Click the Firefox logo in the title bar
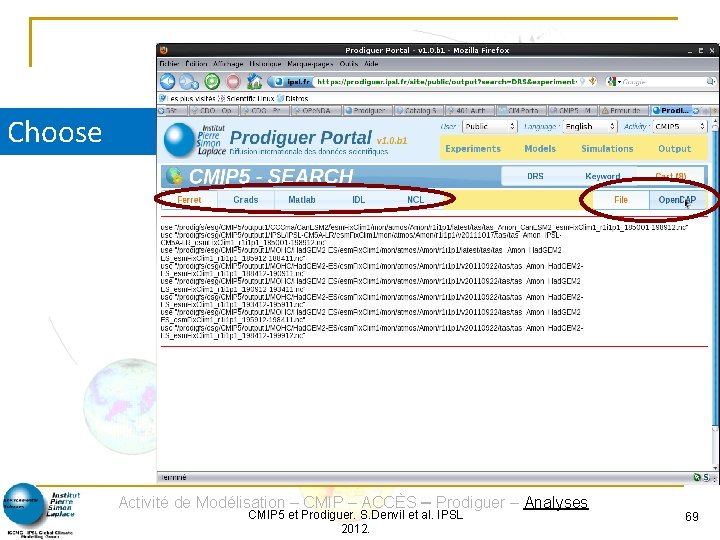This screenshot has height=540, width=720. (164, 50)
